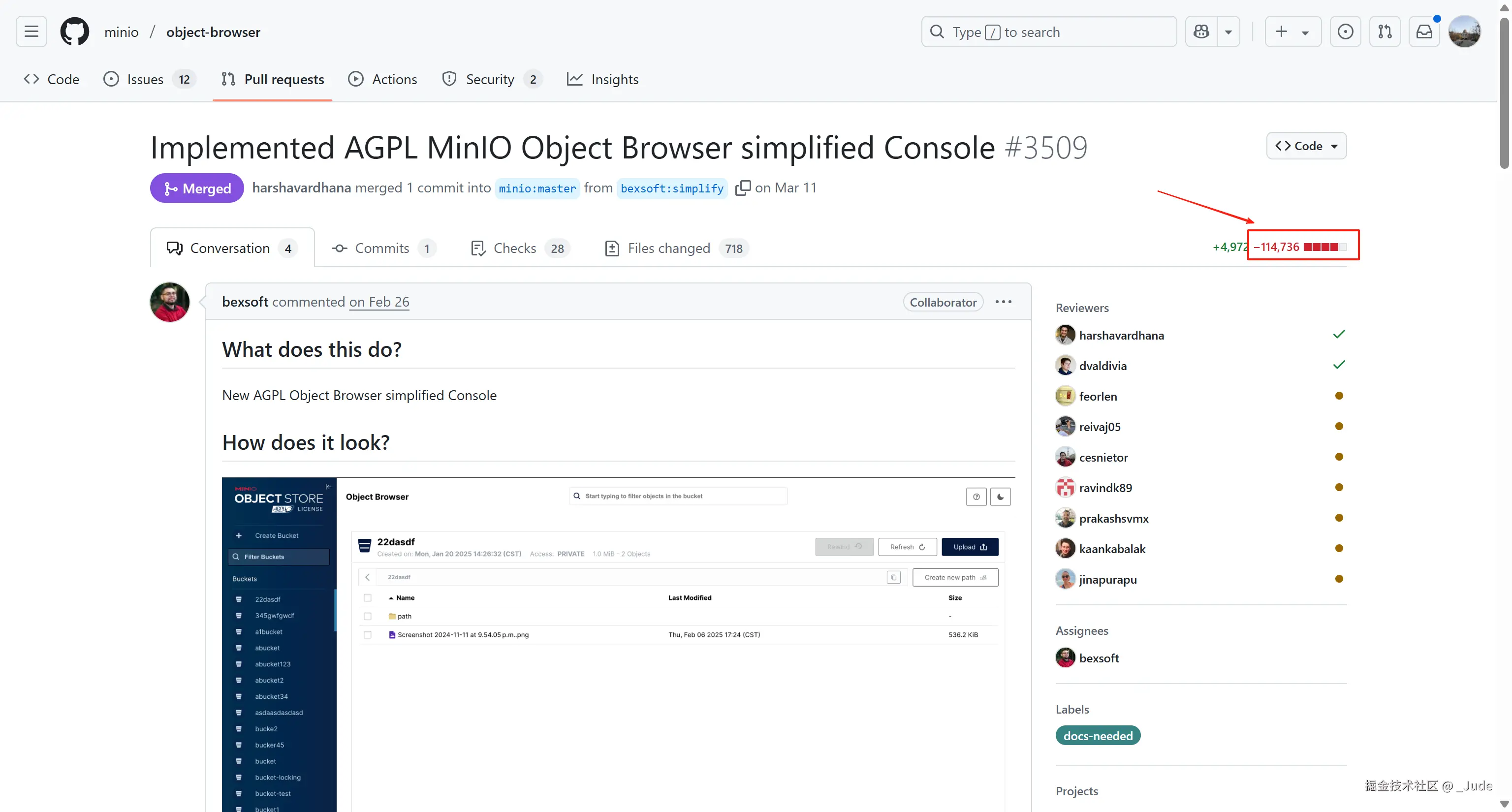The width and height of the screenshot is (1512, 812).
Task: Toggle checkbox beside Screenshot png file
Action: 368,635
